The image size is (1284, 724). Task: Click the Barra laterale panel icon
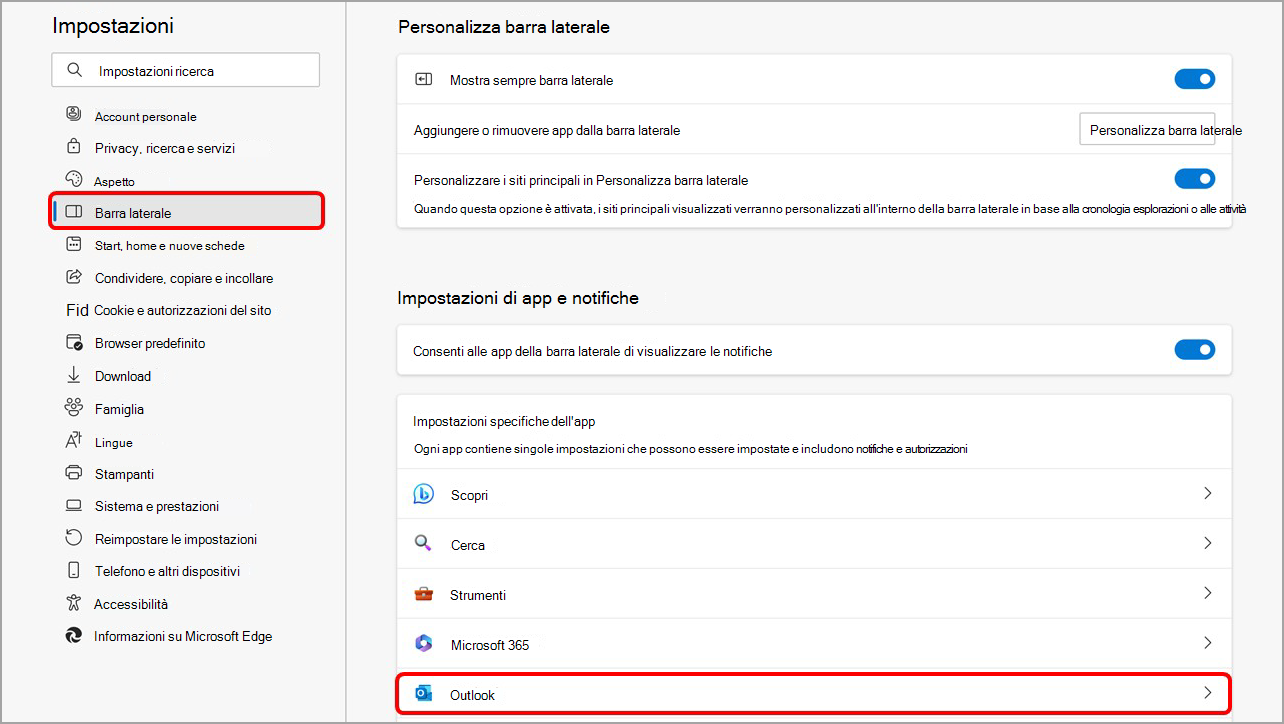73,213
